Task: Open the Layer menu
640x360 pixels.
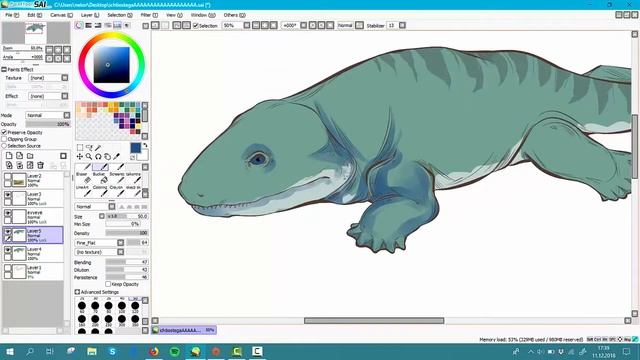Action: tap(90, 15)
